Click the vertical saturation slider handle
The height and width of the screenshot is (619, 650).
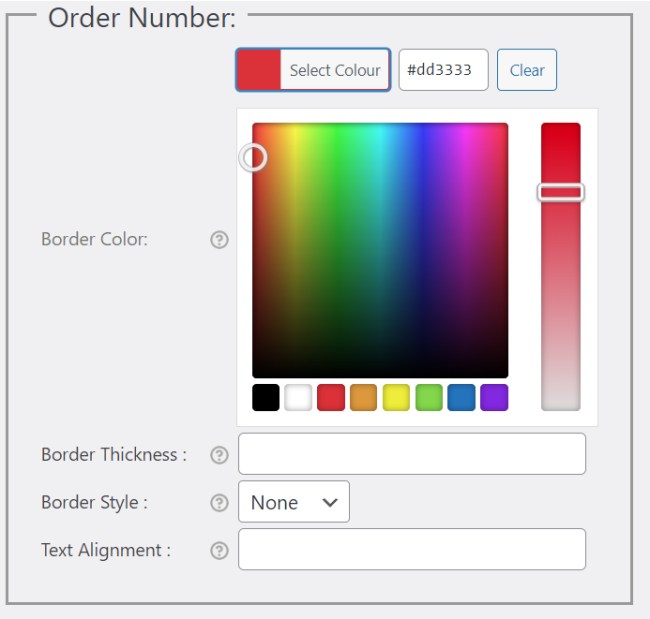click(561, 192)
